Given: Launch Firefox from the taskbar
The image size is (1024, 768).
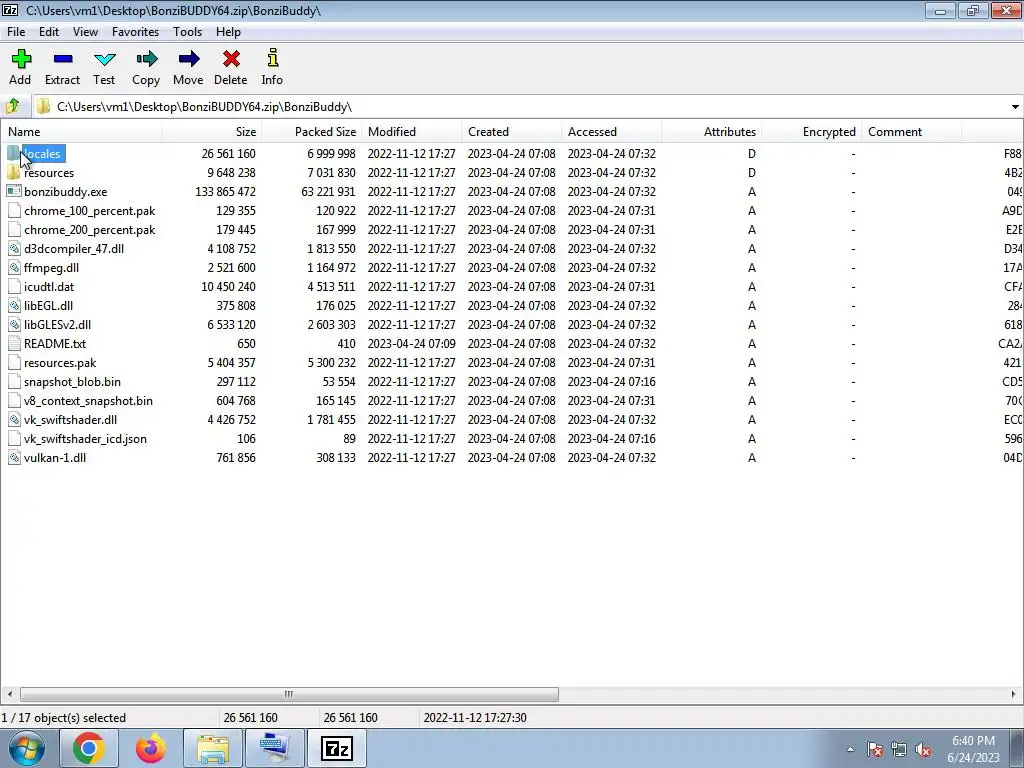Looking at the screenshot, I should pyautogui.click(x=150, y=748).
